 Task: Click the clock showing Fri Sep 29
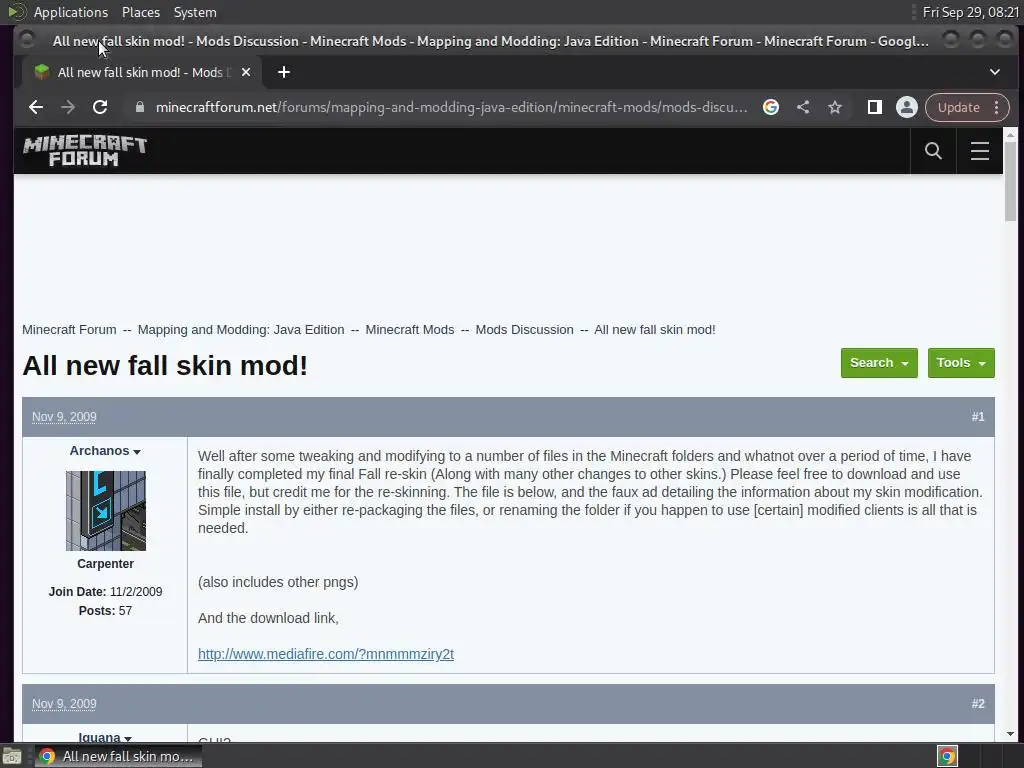pos(970,12)
